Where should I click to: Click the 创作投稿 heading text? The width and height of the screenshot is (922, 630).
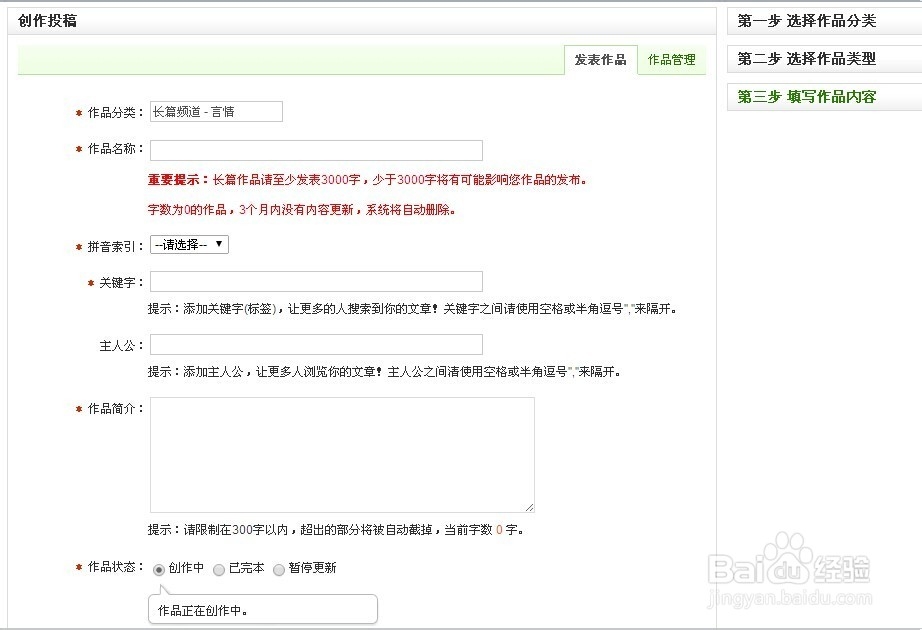coord(47,21)
